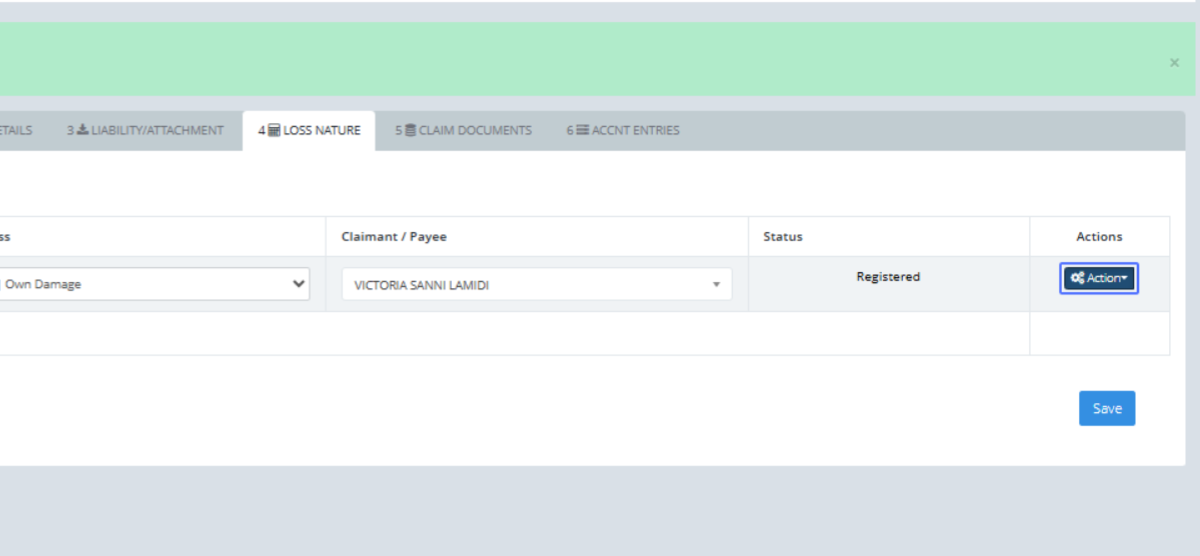This screenshot has height=556, width=1200.
Task: Dismiss the green alert banner
Action: point(1174,63)
